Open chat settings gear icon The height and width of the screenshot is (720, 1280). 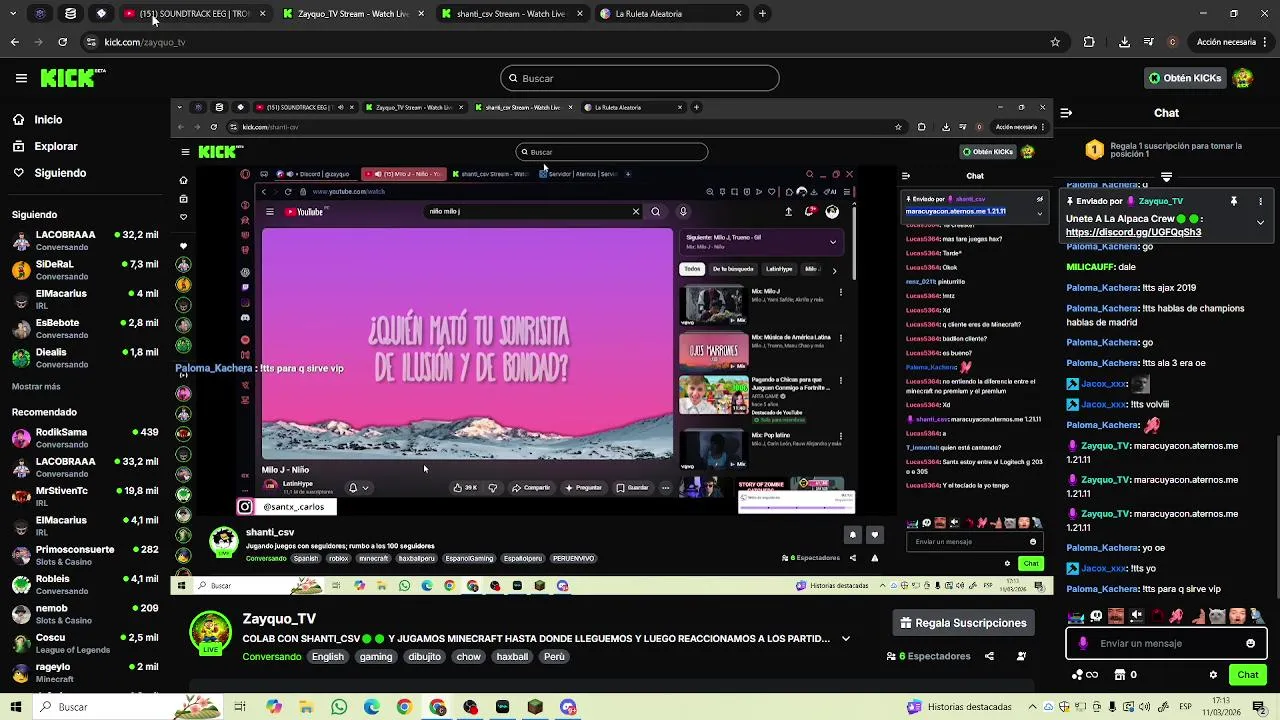point(1213,675)
